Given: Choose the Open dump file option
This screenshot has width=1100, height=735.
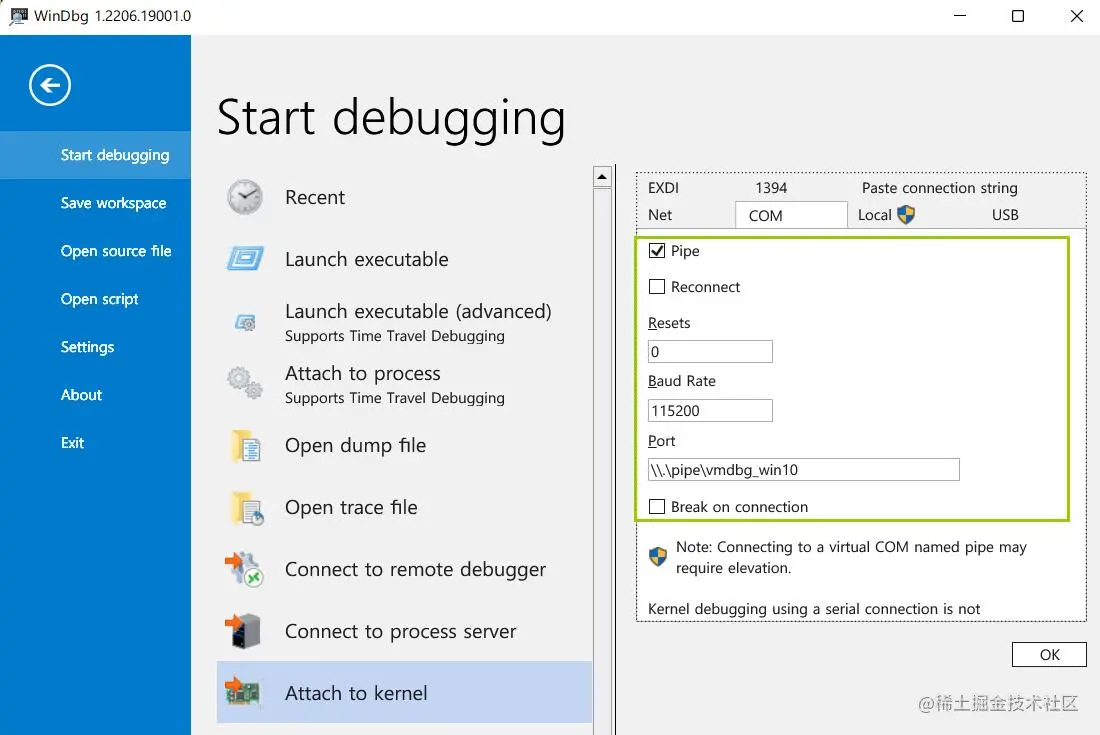Looking at the screenshot, I should pos(404,445).
